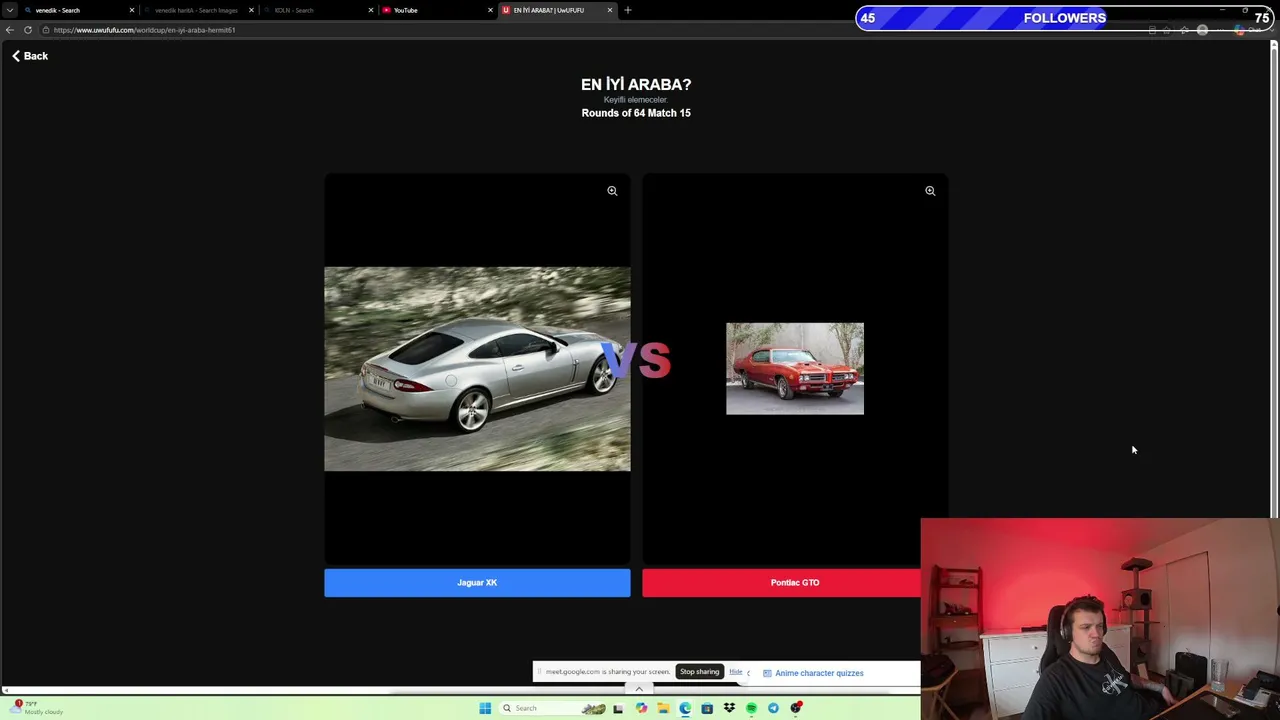This screenshot has height=720, width=1280.
Task: Reload the current page
Action: [28, 30]
